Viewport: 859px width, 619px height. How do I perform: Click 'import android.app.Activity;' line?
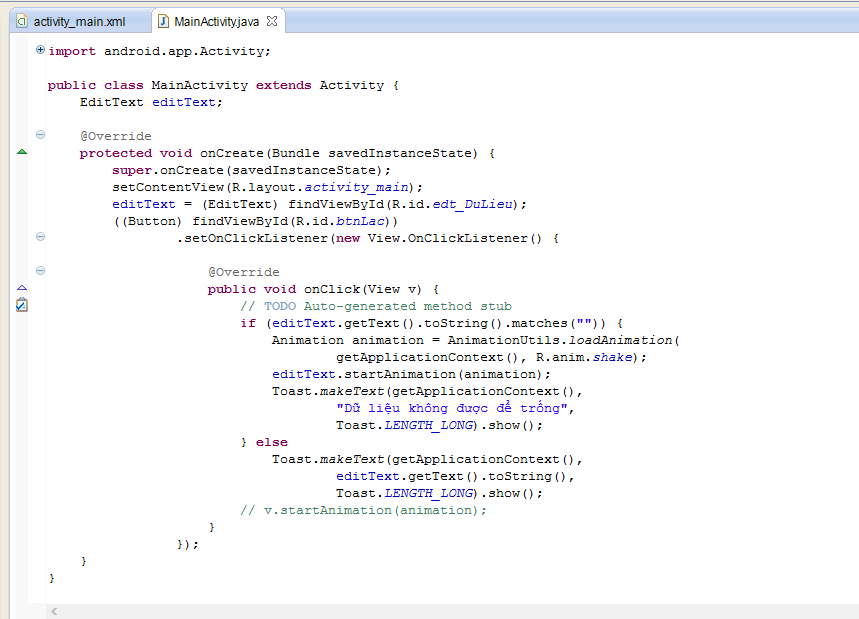(x=159, y=51)
